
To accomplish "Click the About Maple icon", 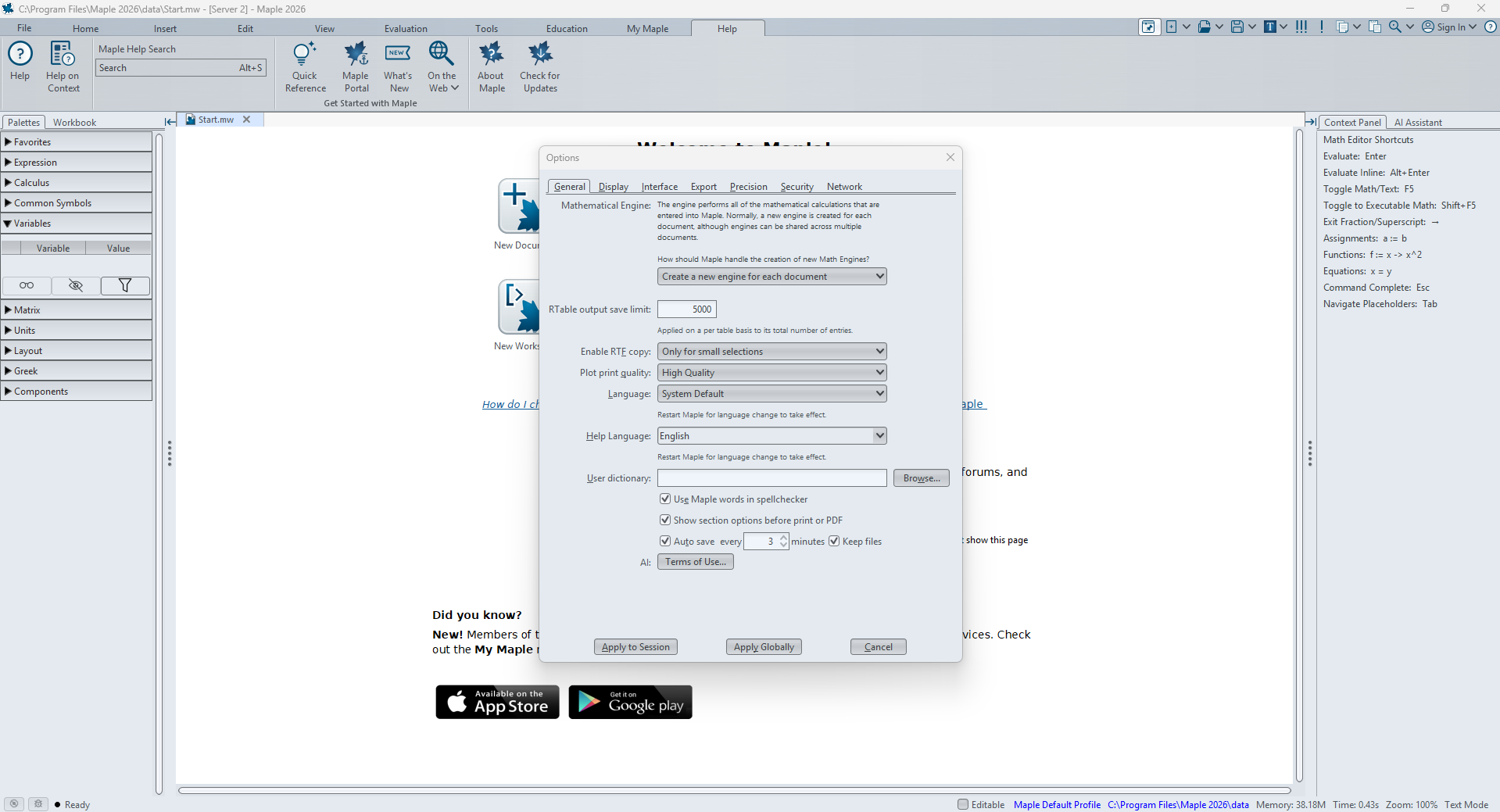I will pyautogui.click(x=492, y=55).
